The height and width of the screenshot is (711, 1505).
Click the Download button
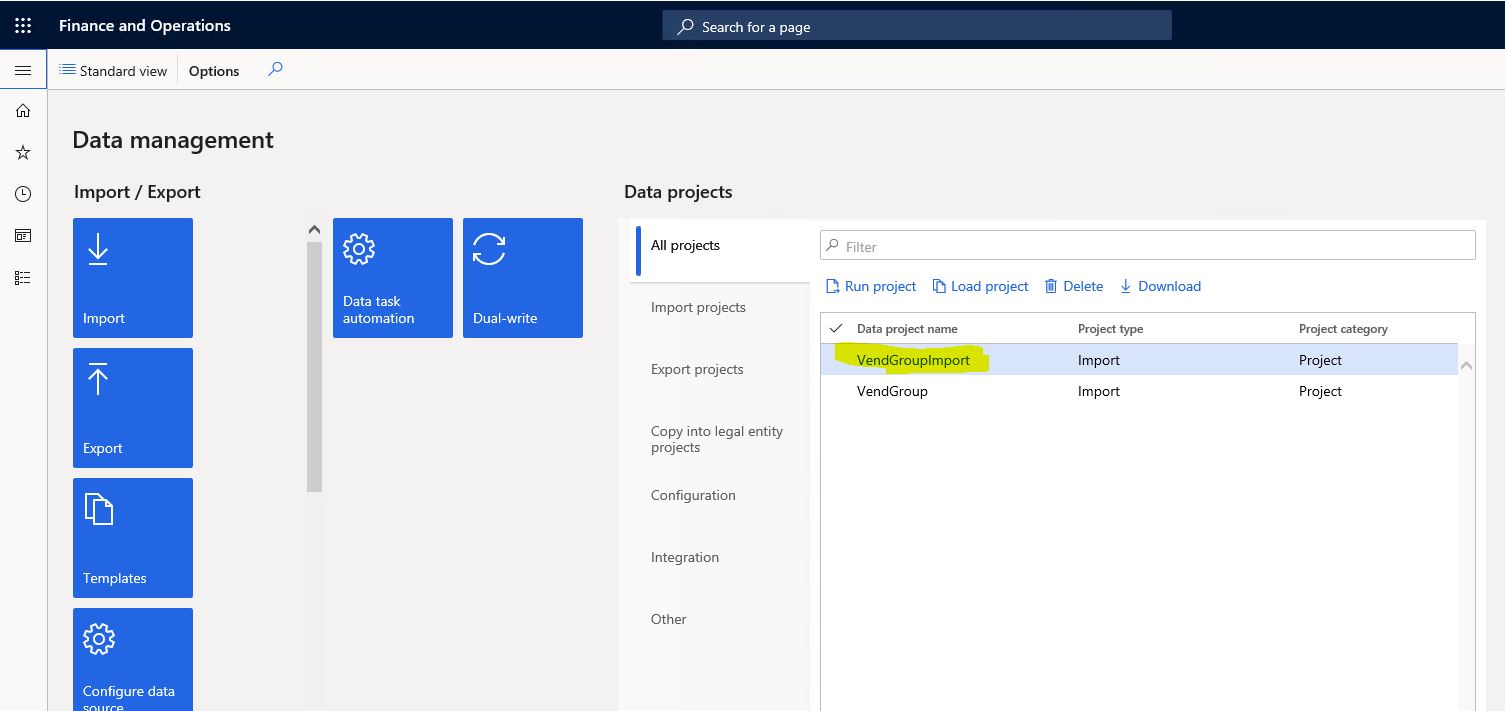(1160, 286)
